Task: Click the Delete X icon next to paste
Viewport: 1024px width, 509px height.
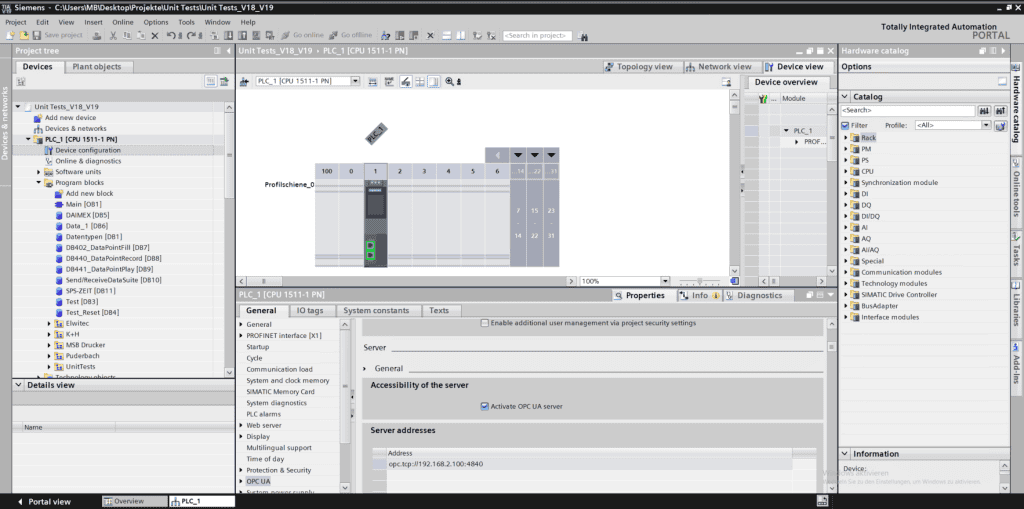Action: click(155, 35)
